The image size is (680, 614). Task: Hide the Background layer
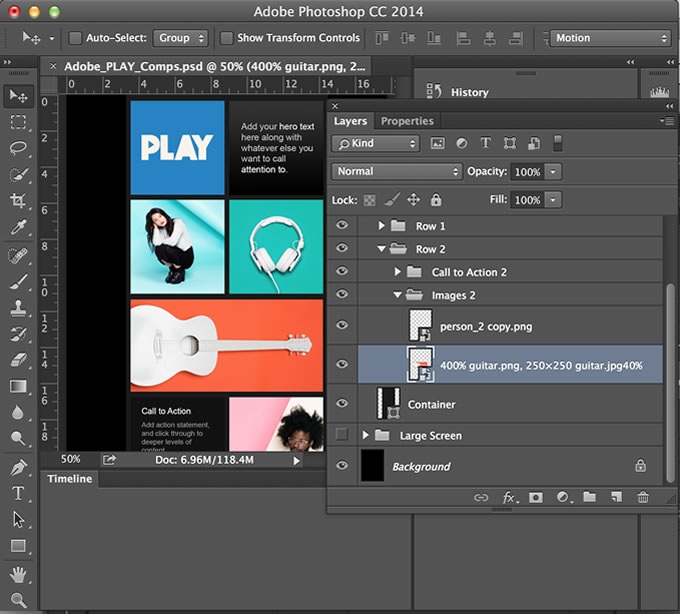point(342,466)
